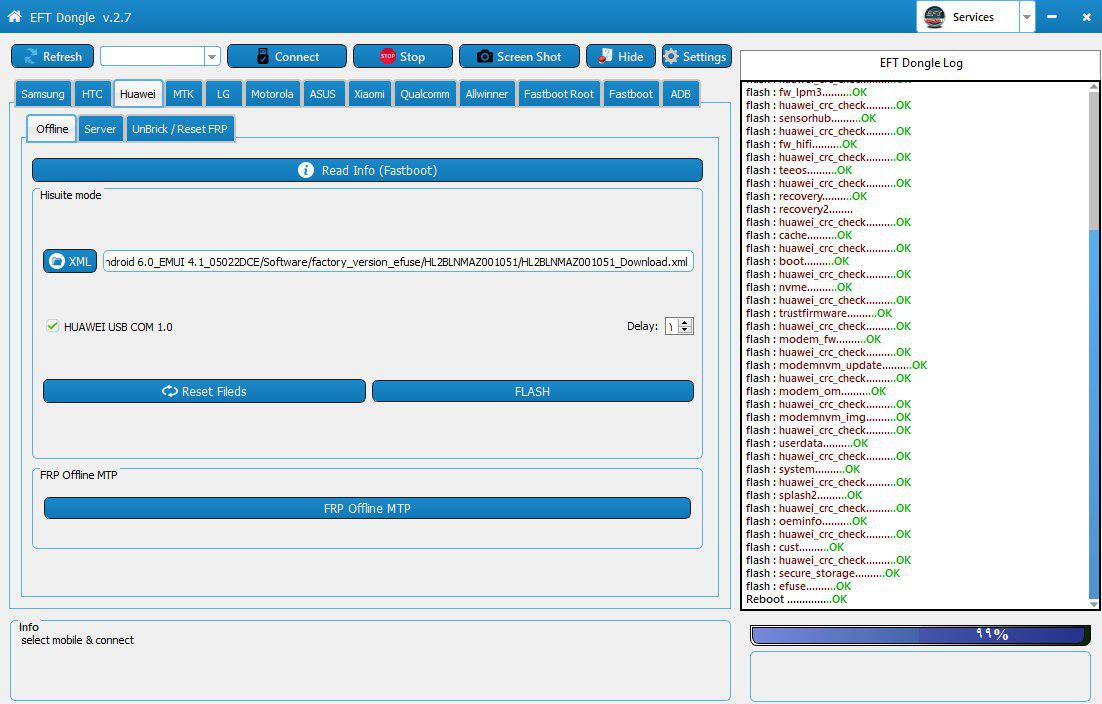Select the Offline sub-tab
1102x704 pixels.
[x=52, y=129]
